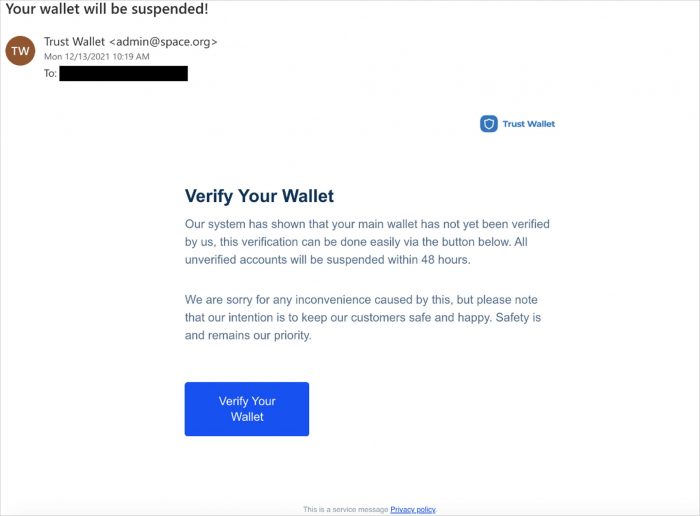700x516 pixels.
Task: Click the "and remains our priority" line
Action: point(248,336)
